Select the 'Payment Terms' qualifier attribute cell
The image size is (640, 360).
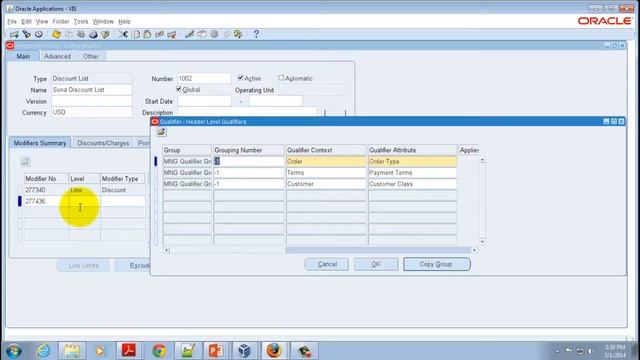(412, 173)
